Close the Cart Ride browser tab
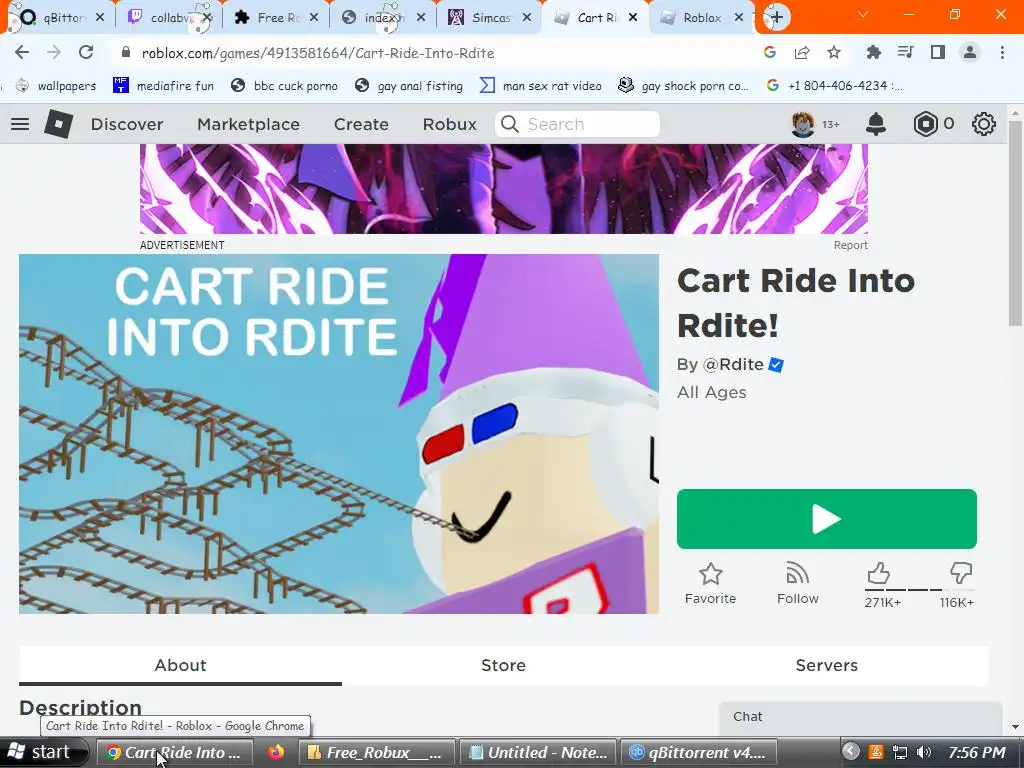Screen dimensions: 1024x768 [633, 18]
